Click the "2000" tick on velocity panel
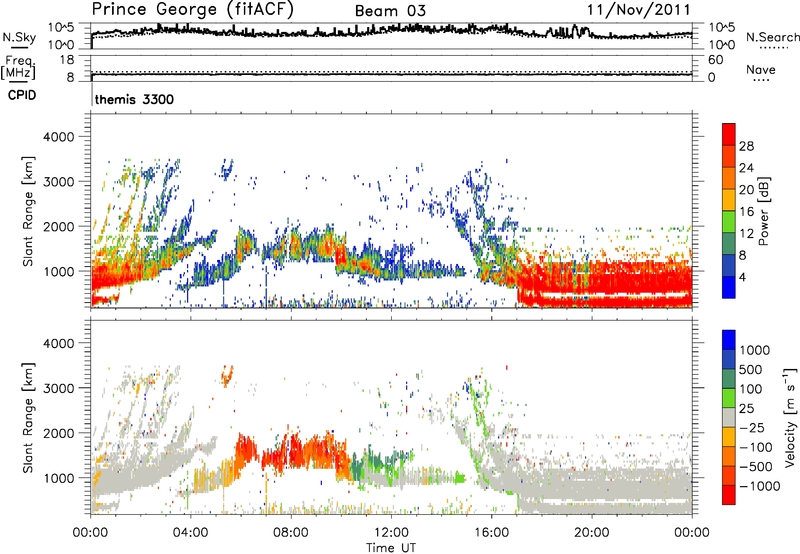 (59, 433)
